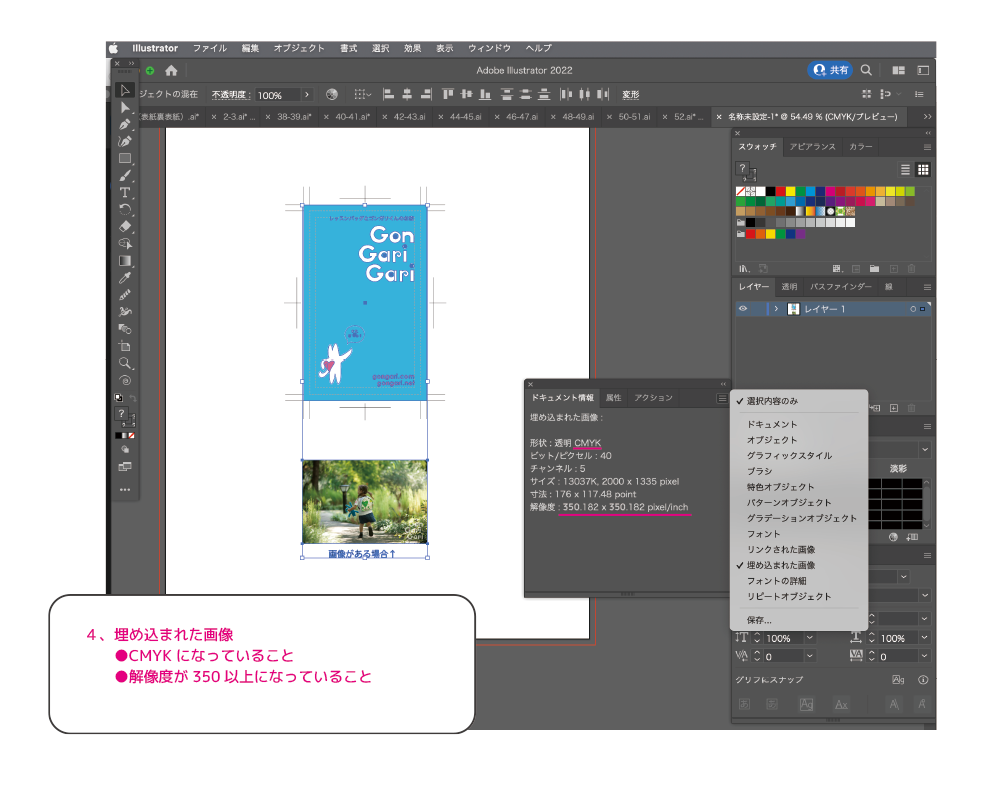
Task: Open the ウィンドウ menu
Action: (489, 48)
